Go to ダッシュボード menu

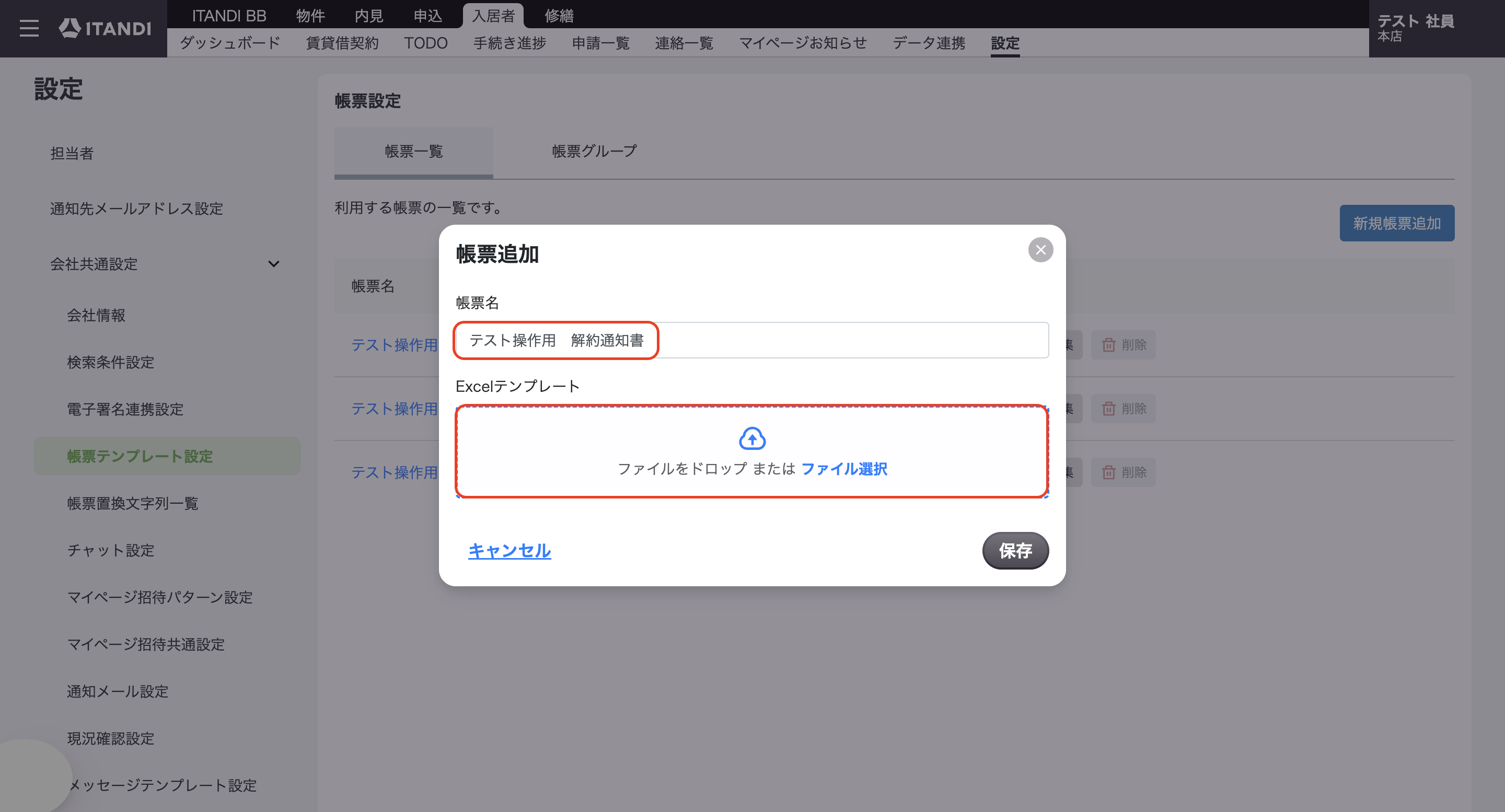click(x=230, y=43)
